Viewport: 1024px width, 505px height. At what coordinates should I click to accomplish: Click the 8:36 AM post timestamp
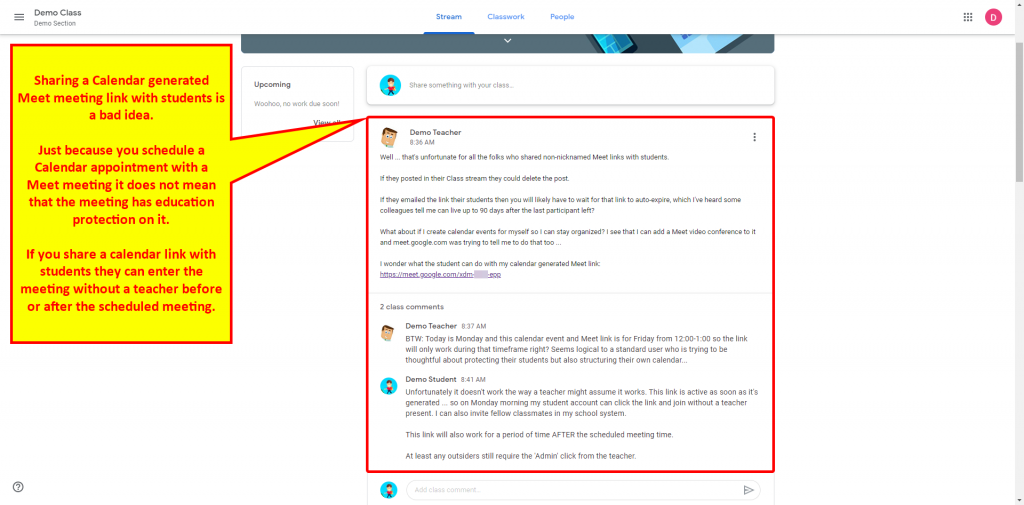click(x=422, y=142)
